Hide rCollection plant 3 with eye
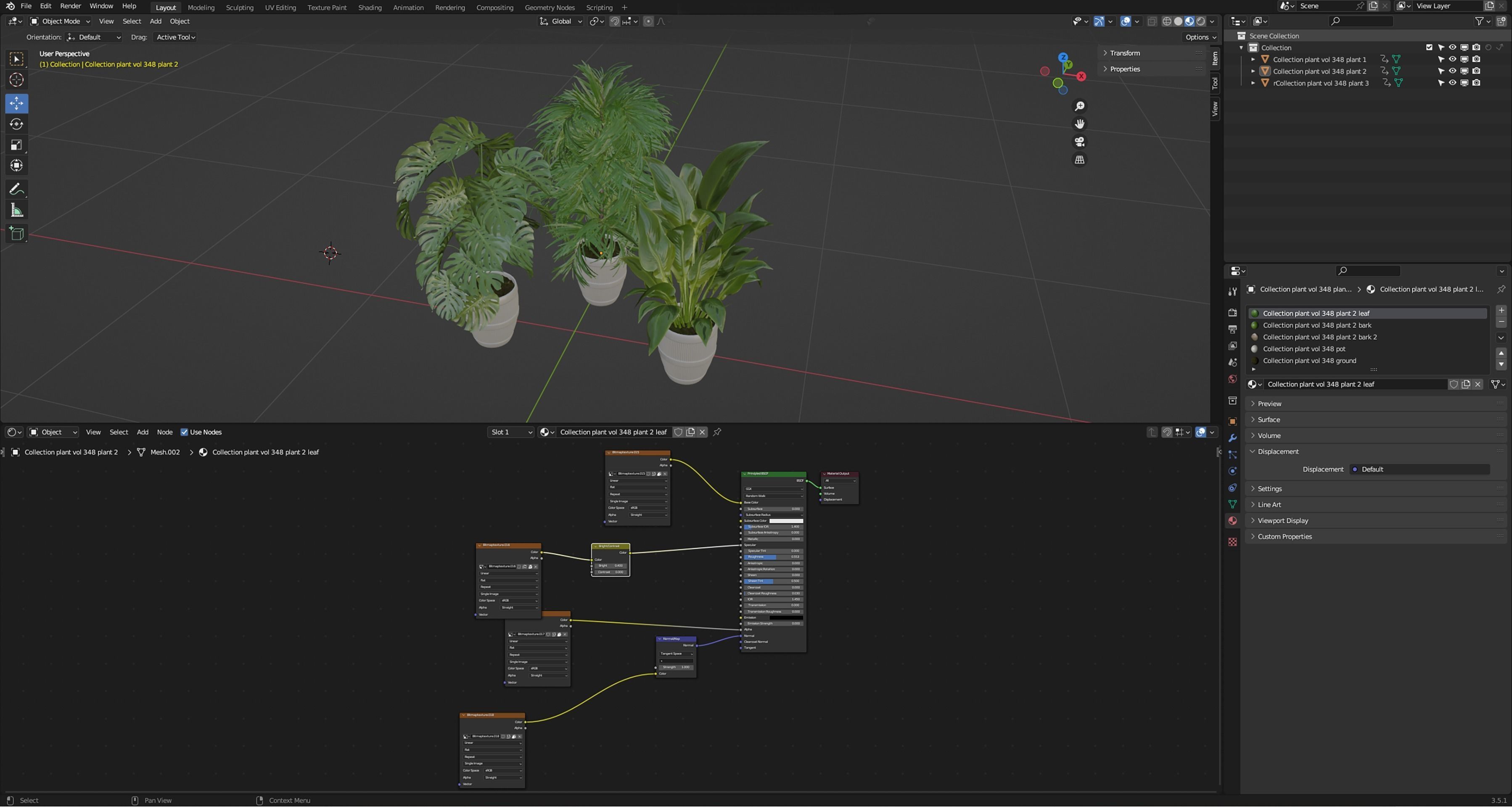This screenshot has width=1512, height=807. coord(1452,83)
